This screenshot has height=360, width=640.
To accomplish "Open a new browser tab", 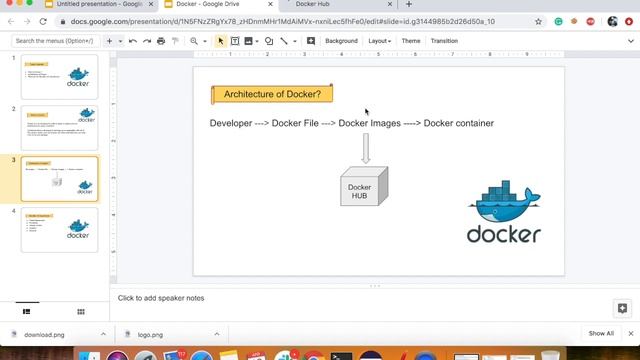I will click(409, 4).
